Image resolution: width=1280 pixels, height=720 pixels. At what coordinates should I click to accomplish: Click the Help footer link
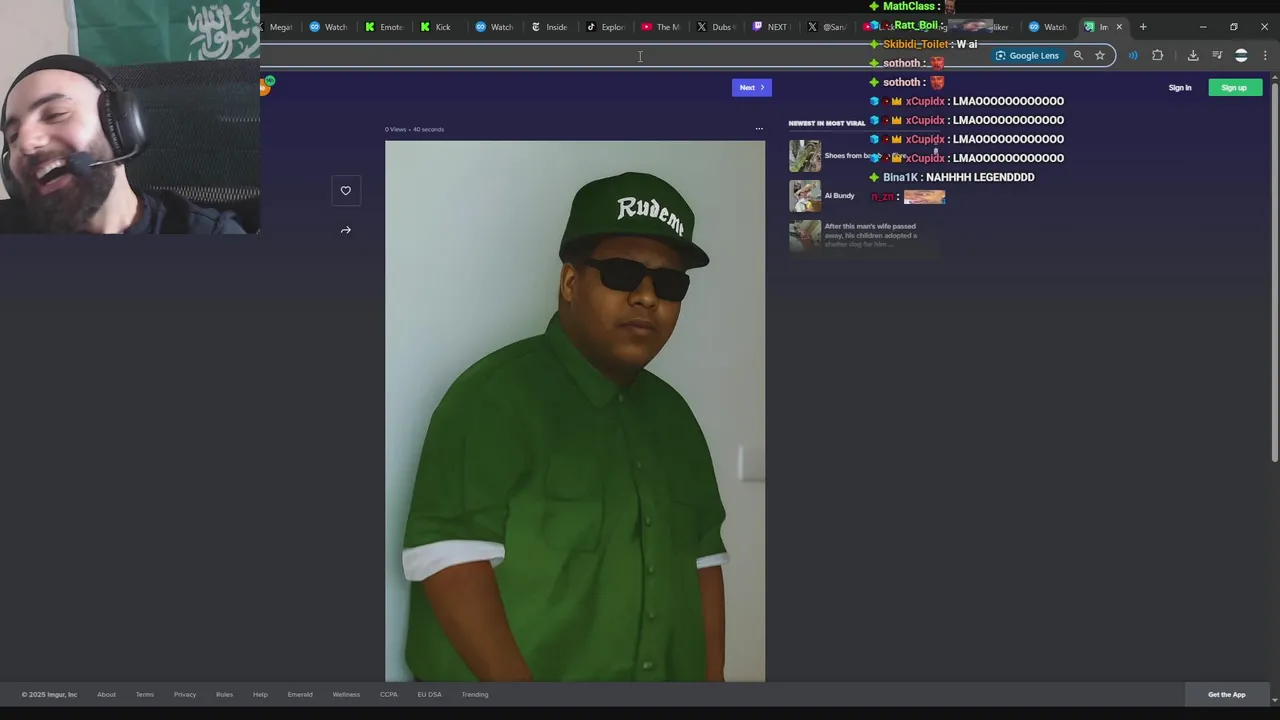tap(260, 695)
